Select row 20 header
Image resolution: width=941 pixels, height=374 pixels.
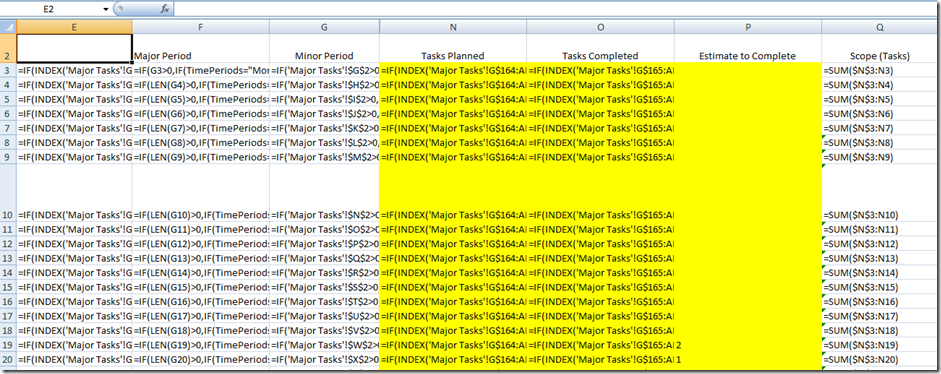coord(8,360)
